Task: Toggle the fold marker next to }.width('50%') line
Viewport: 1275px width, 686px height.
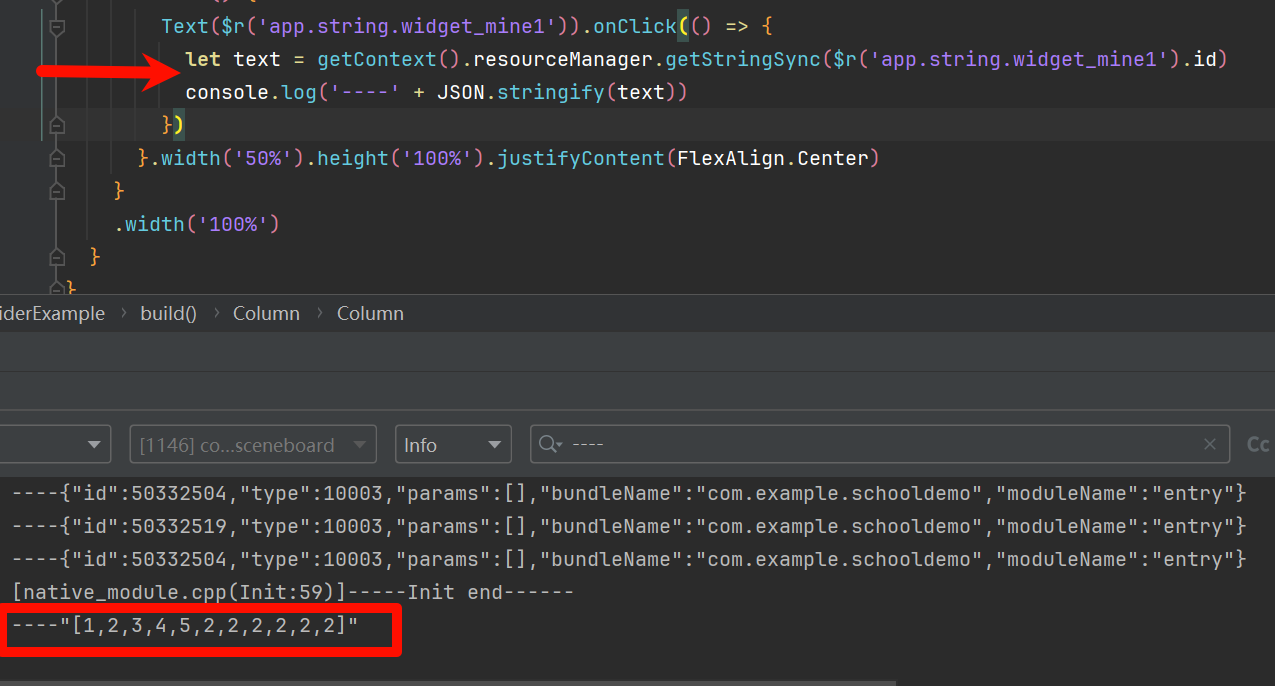Action: pyautogui.click(x=57, y=158)
